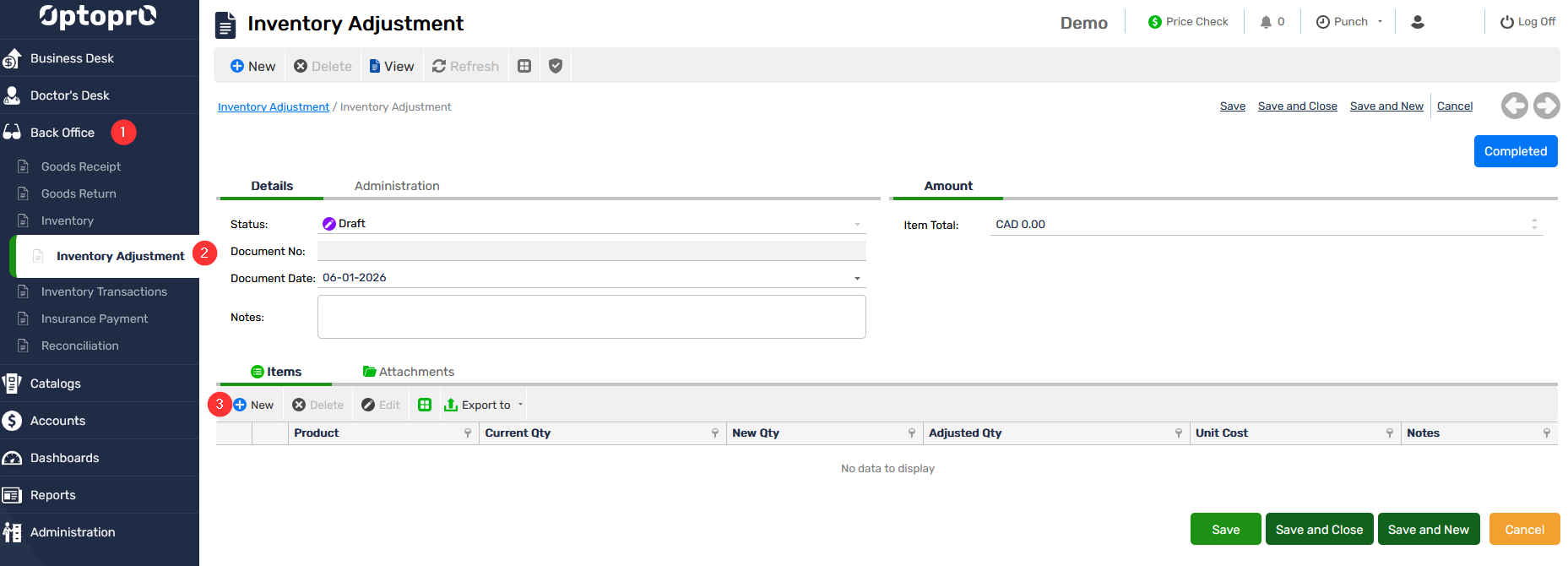The height and width of the screenshot is (566, 1568).
Task: Go to next record with right arrow
Action: coord(1546,106)
